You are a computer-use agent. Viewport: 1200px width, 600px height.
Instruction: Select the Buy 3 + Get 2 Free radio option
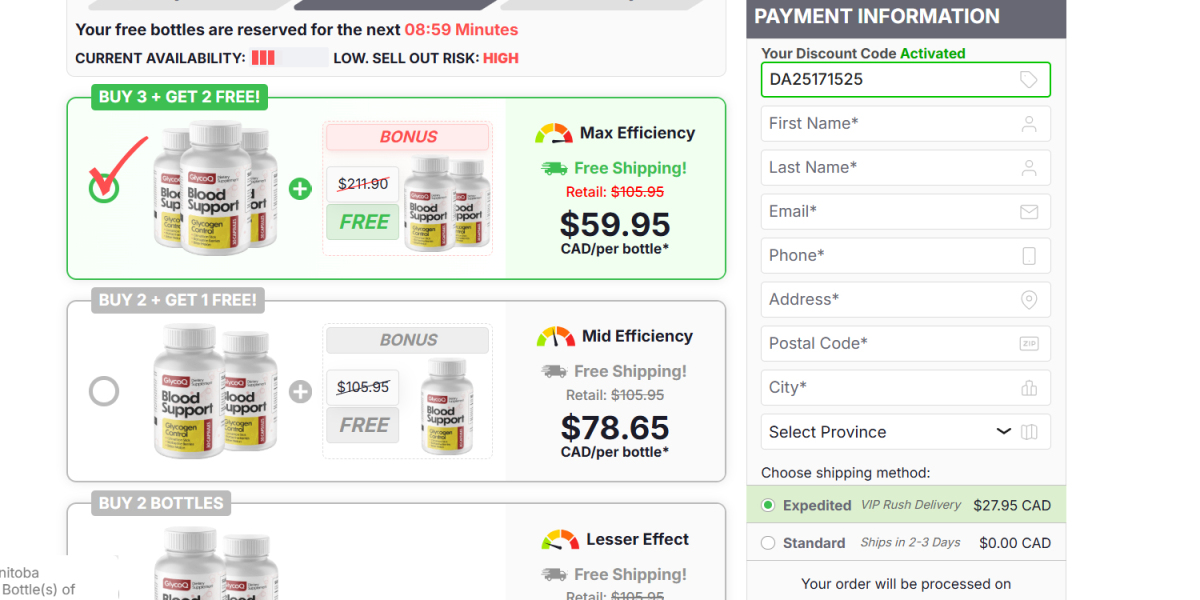(x=104, y=188)
